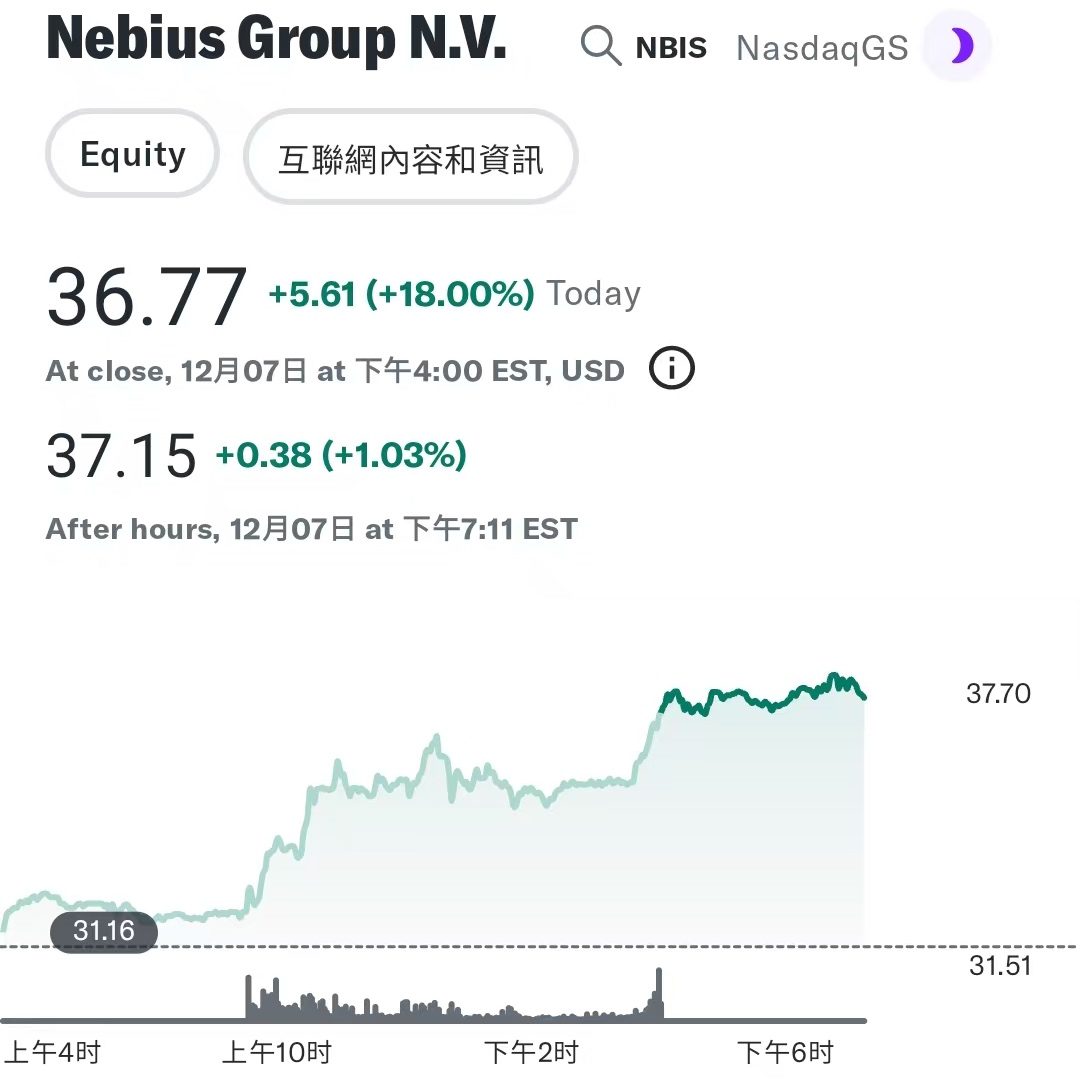
Task: Select the 下午6时 time axis label
Action: [x=786, y=1052]
